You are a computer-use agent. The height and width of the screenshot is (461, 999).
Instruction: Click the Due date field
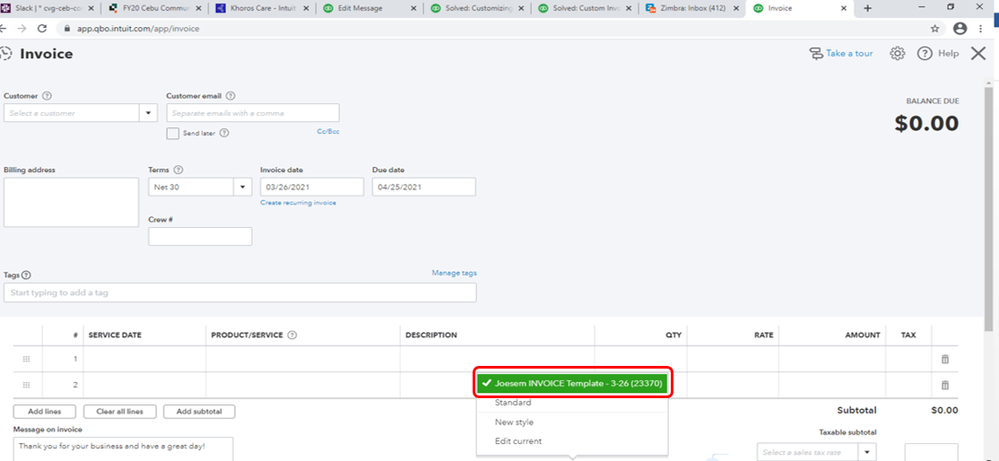(424, 187)
